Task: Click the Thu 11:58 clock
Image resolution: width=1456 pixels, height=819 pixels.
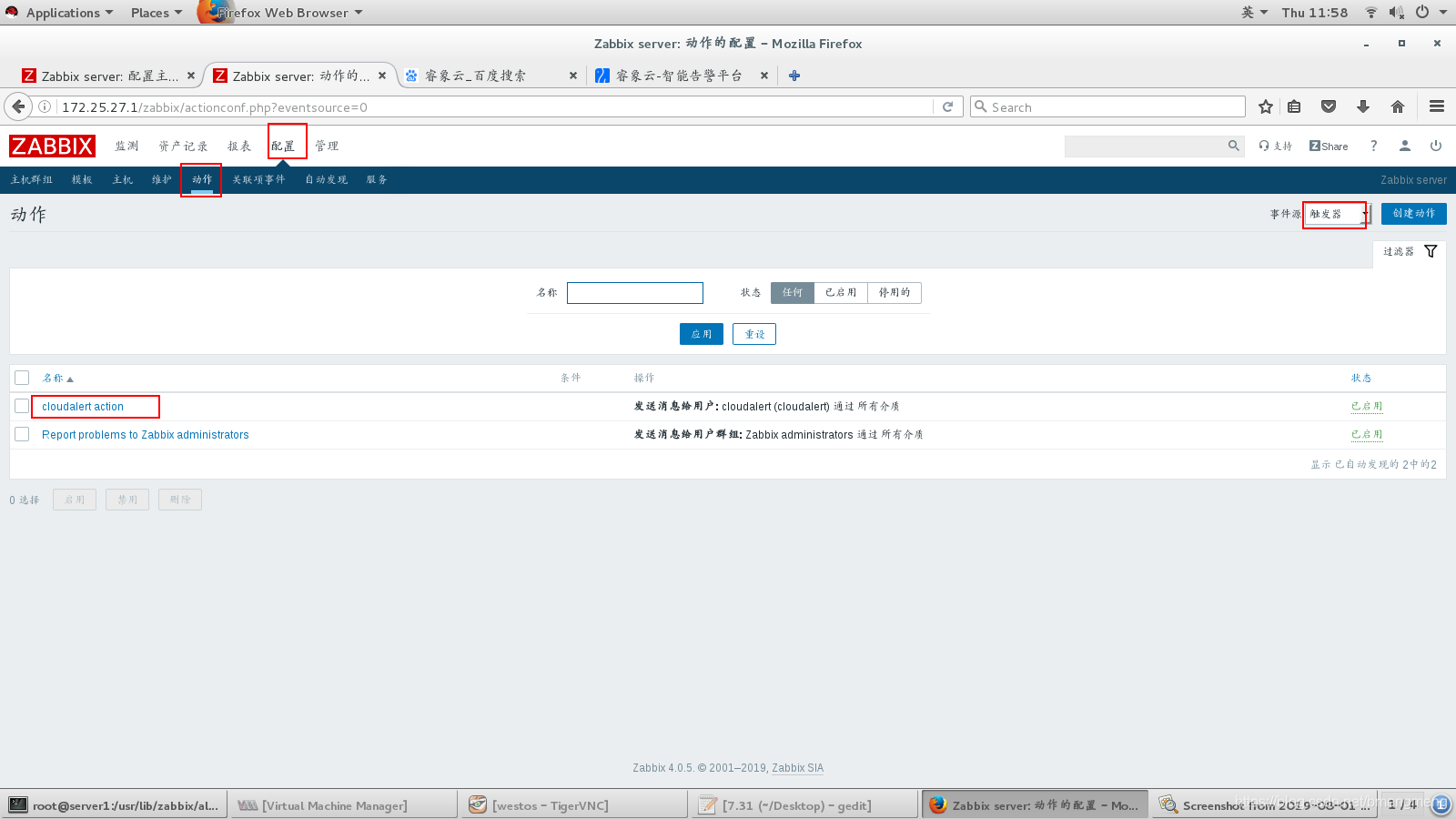Action: click(x=1314, y=12)
